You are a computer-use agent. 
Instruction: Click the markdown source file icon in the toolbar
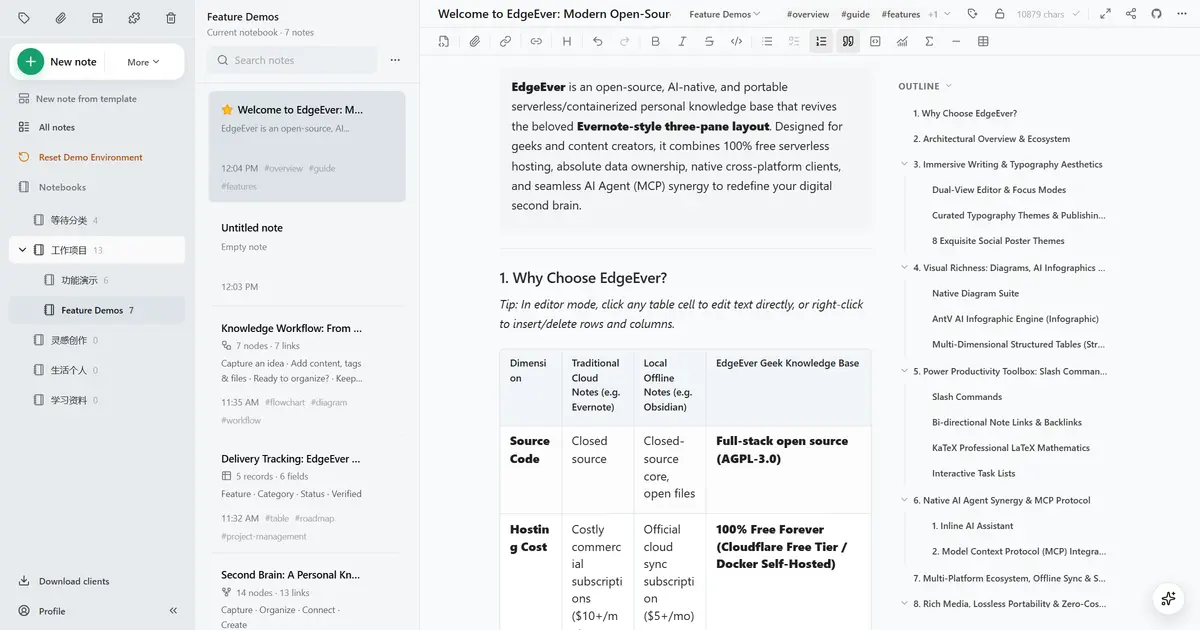pos(444,41)
